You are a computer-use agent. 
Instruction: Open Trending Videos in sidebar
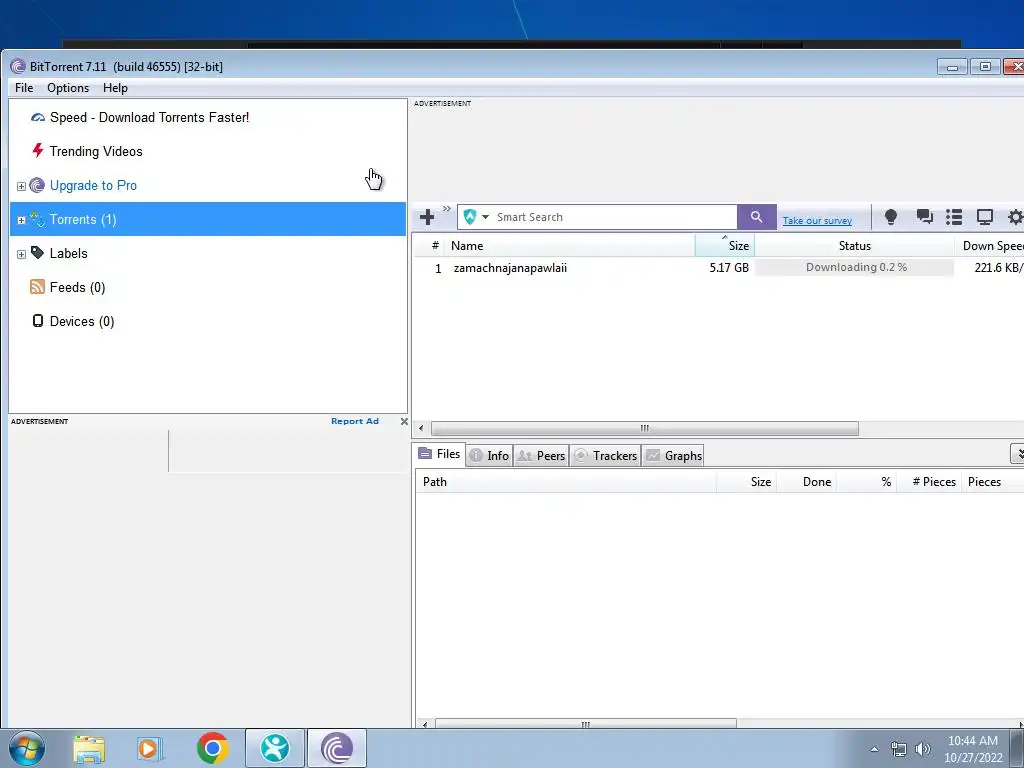(96, 152)
